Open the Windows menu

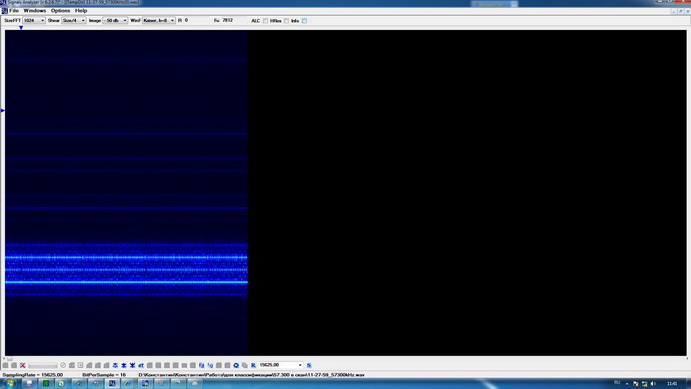pyautogui.click(x=34, y=11)
